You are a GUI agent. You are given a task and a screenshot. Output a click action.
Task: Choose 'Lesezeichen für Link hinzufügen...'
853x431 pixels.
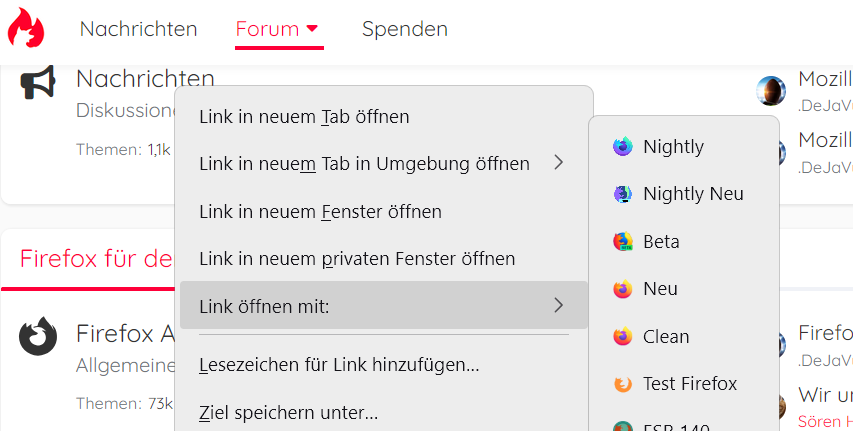click(x=339, y=366)
